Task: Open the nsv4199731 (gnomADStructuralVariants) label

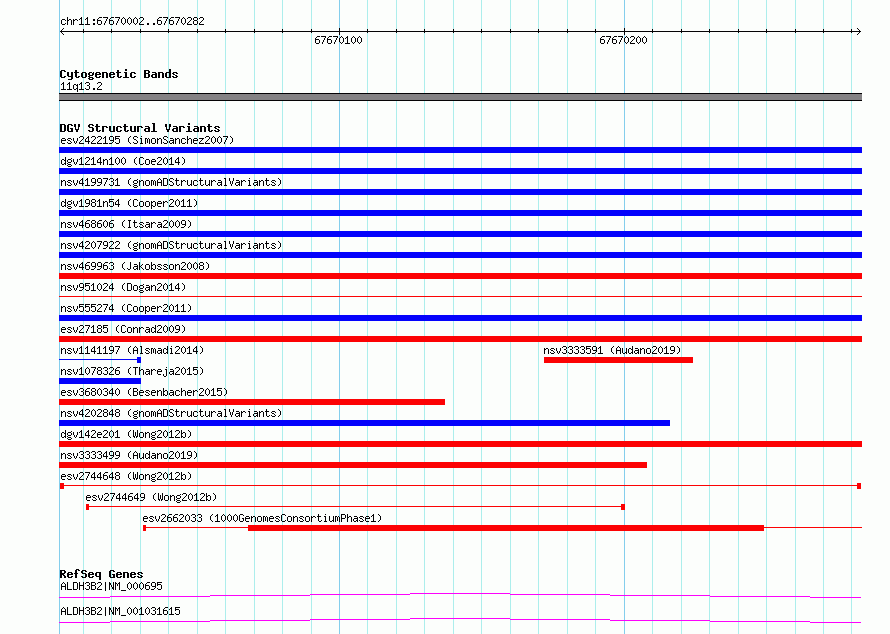Action: pos(171,182)
